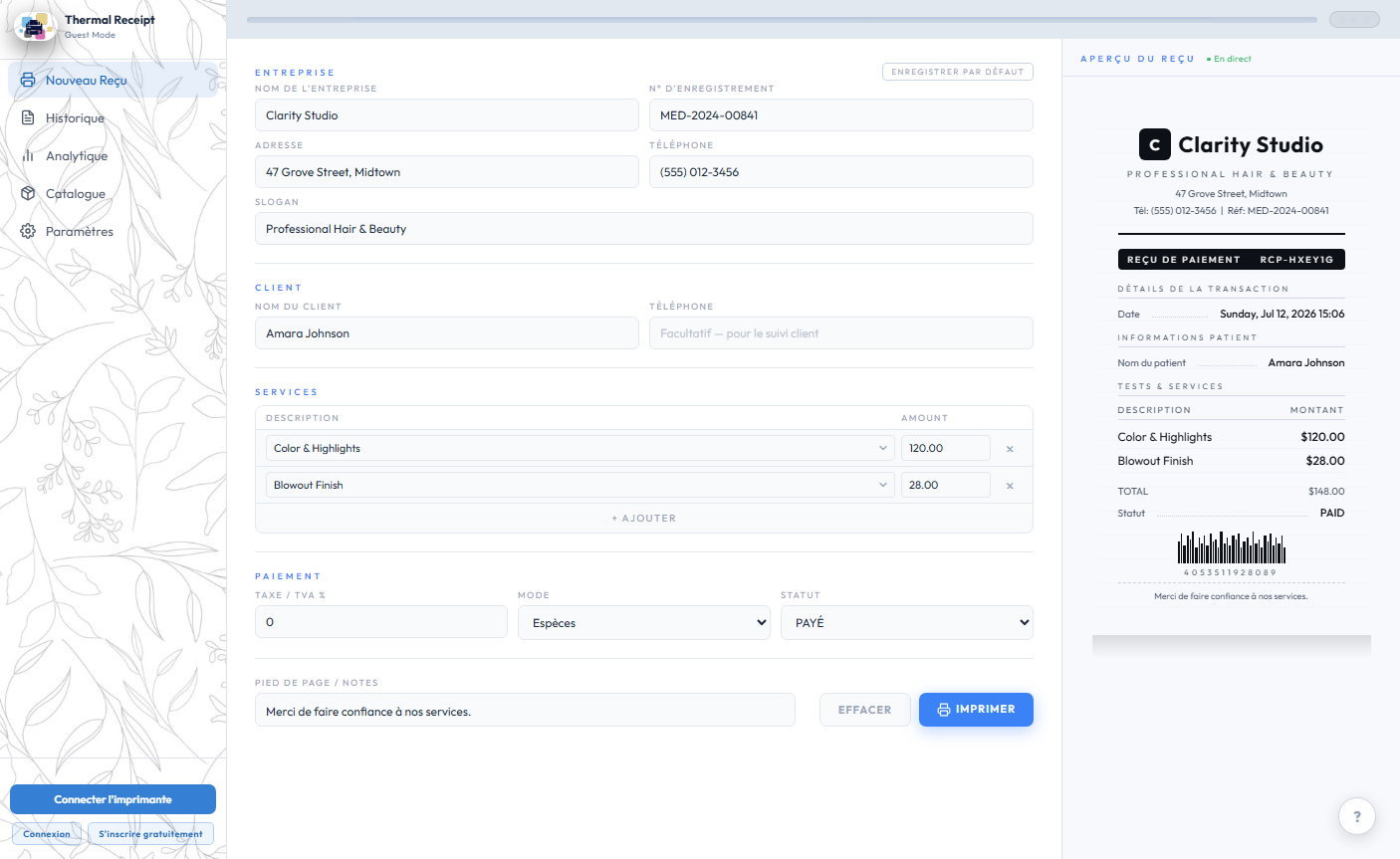
Task: Click the Effacer button
Action: (x=865, y=710)
